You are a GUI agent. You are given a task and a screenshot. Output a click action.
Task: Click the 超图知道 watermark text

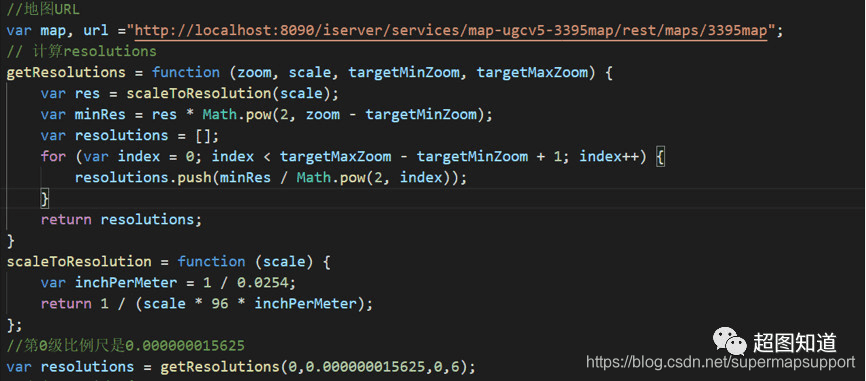[x=794, y=342]
